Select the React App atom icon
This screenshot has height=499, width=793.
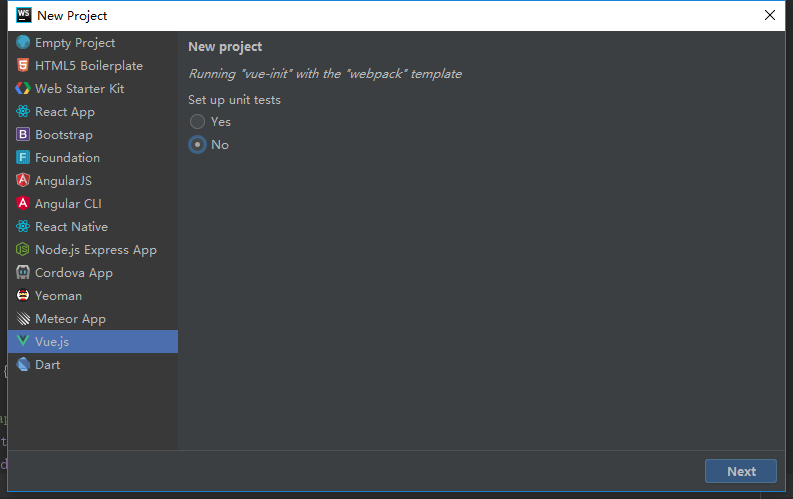pos(23,111)
